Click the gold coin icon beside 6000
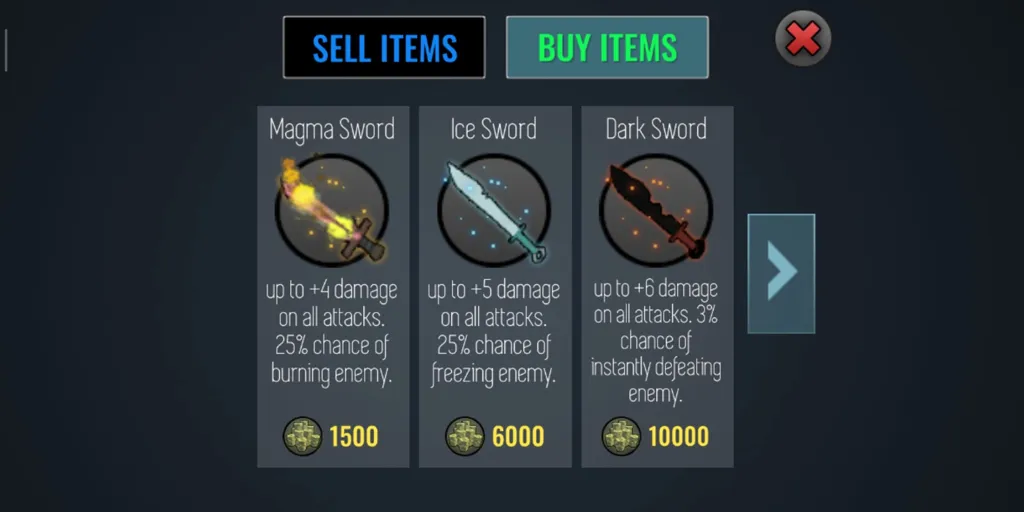The width and height of the screenshot is (1024, 512). point(465,436)
